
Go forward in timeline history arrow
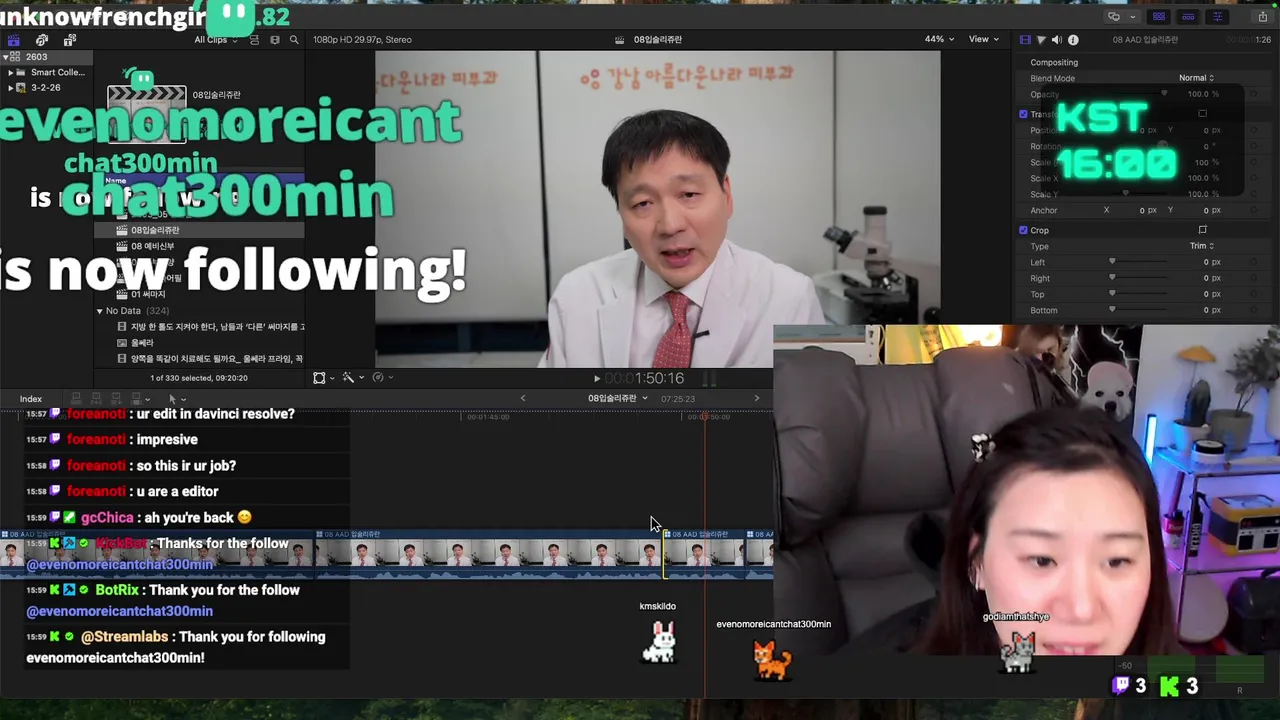pos(756,399)
